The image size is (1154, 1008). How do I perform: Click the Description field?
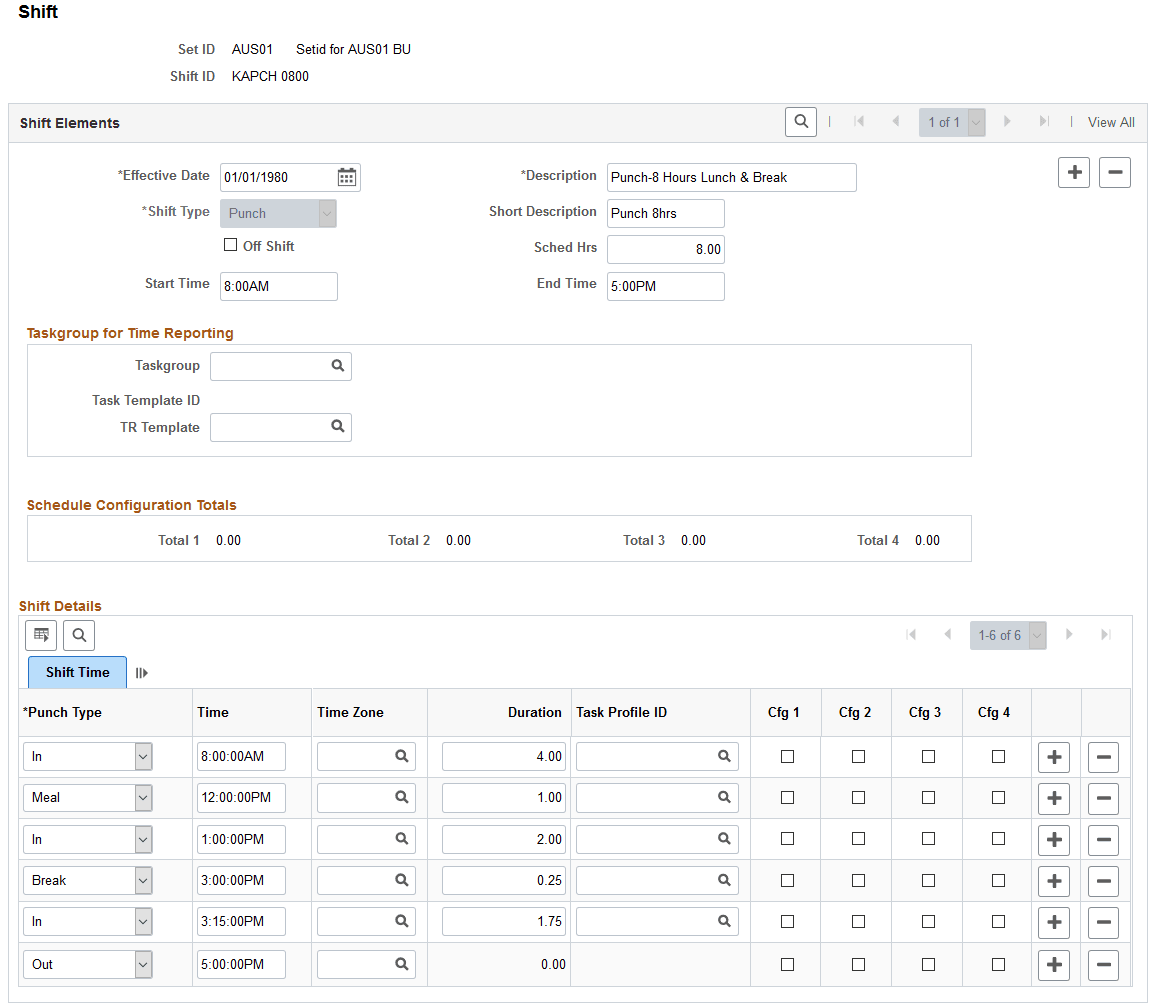click(x=732, y=177)
